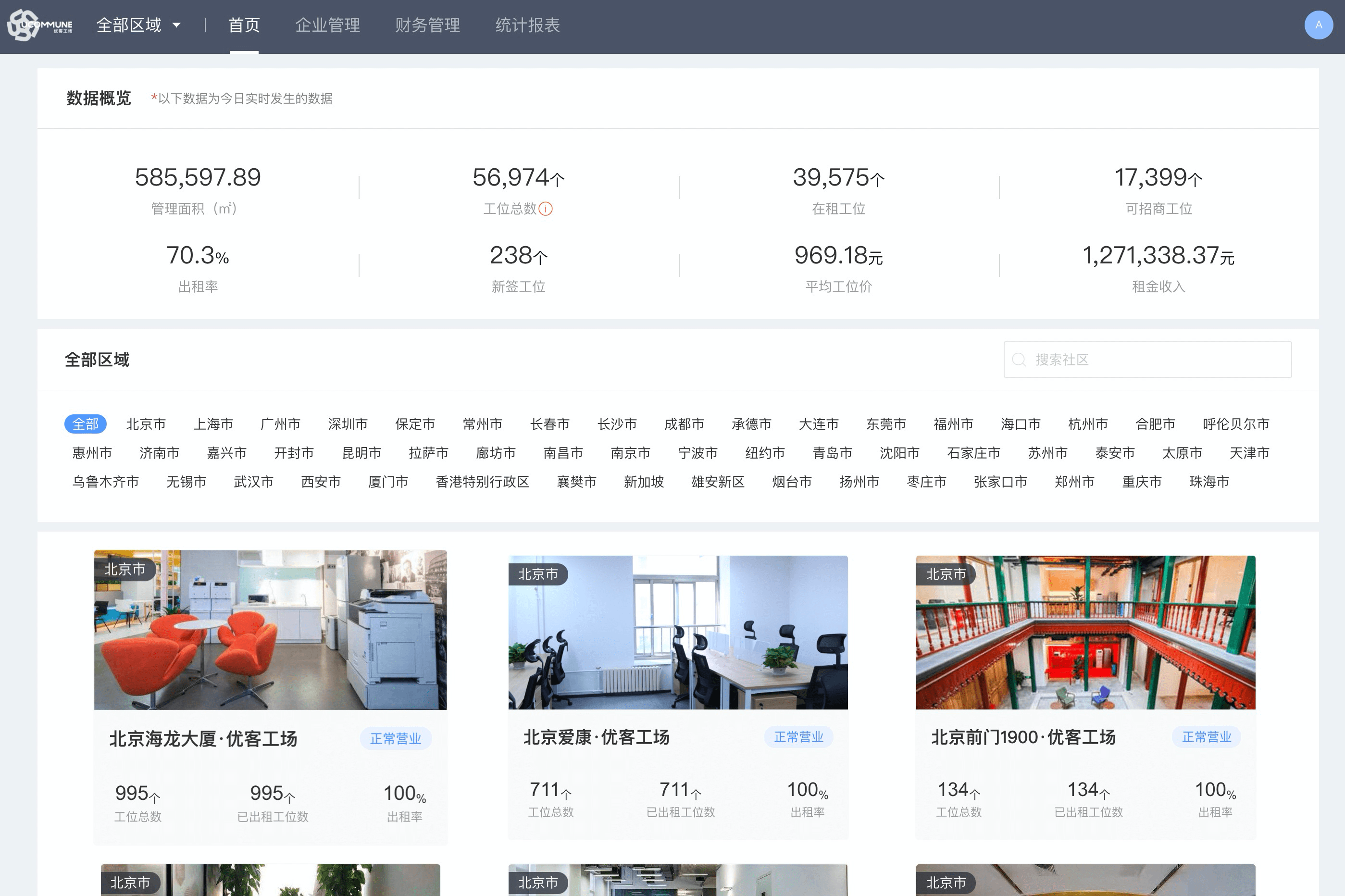Click the 出租率 value 70.3%
1345x896 pixels.
pyautogui.click(x=198, y=255)
